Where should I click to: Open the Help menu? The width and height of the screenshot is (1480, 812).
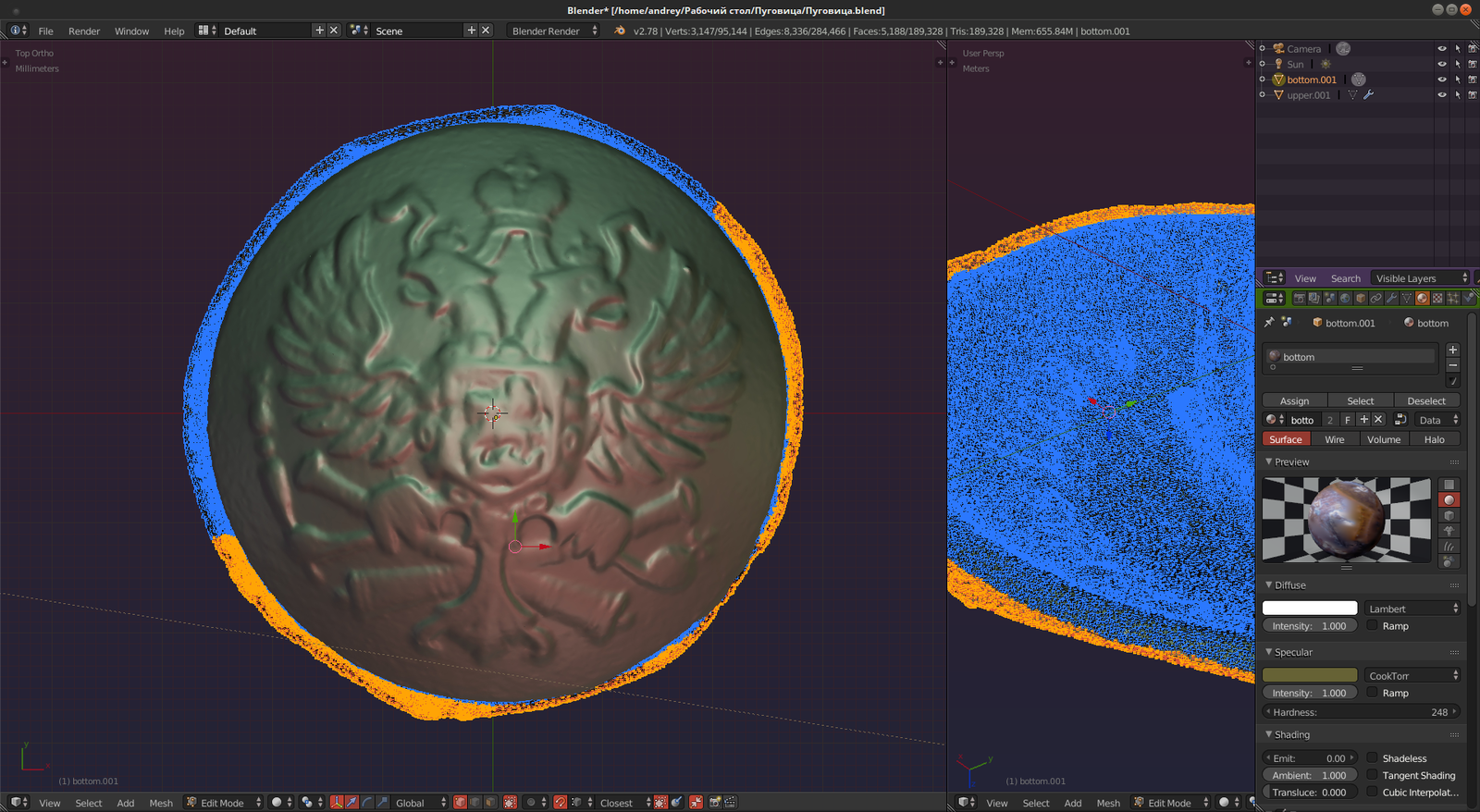click(x=174, y=31)
